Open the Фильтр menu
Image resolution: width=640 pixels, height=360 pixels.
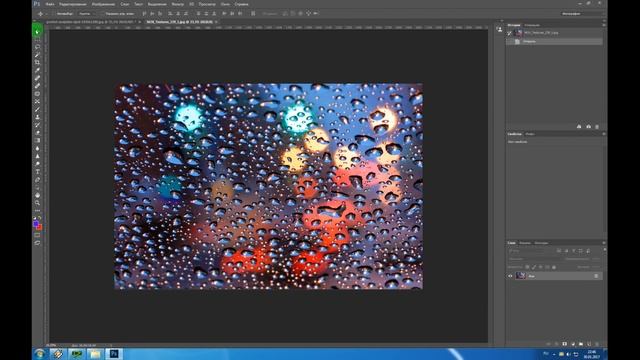click(x=177, y=4)
